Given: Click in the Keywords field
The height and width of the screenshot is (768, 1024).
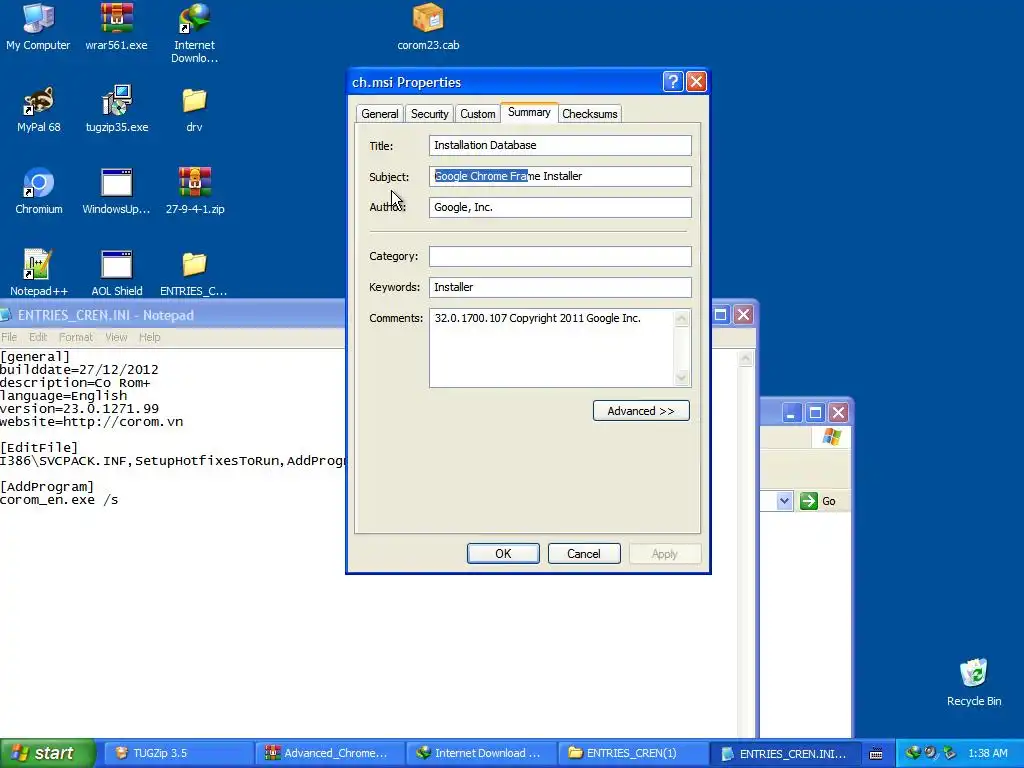Looking at the screenshot, I should pyautogui.click(x=560, y=287).
